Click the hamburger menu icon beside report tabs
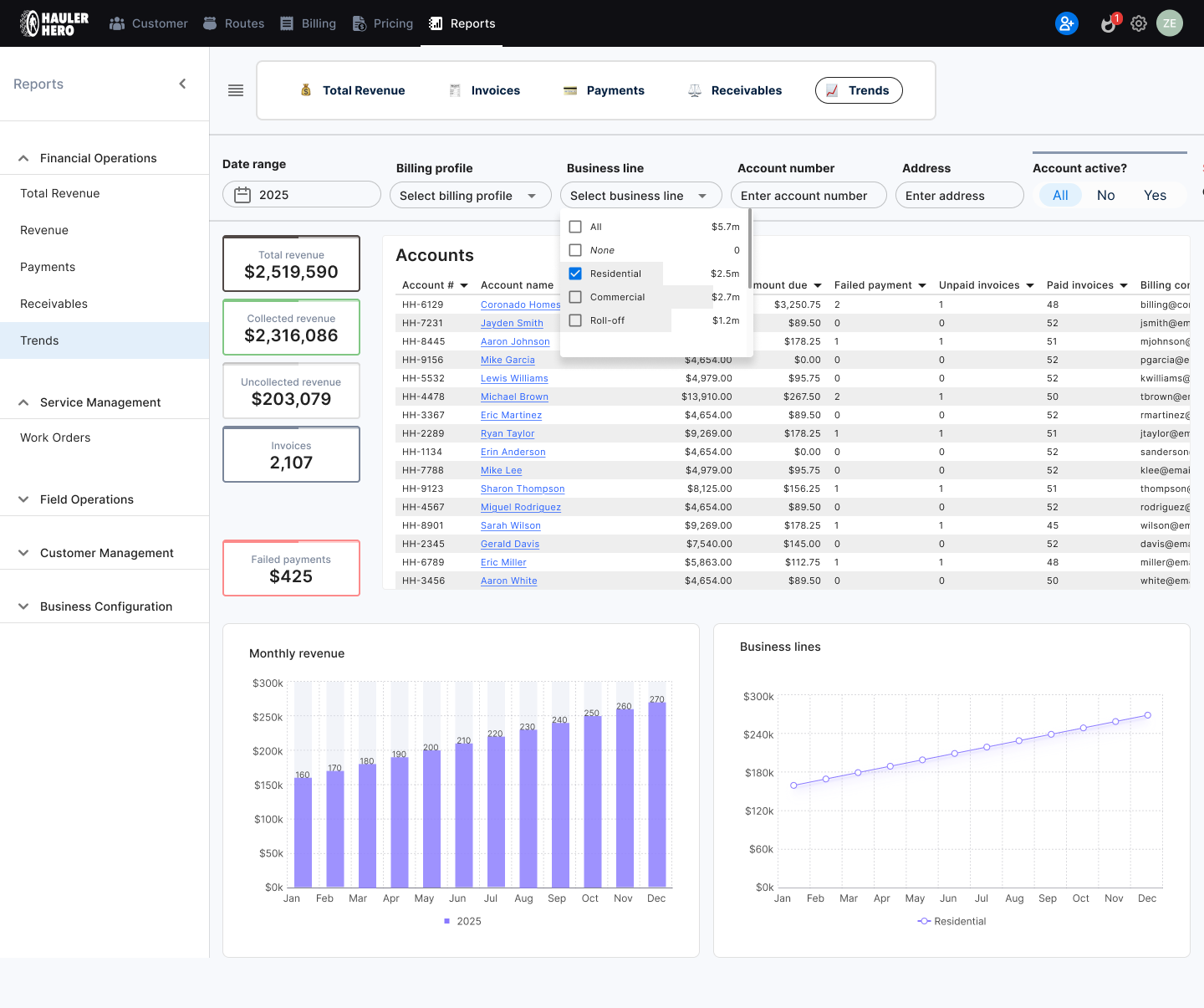Image resolution: width=1204 pixels, height=1008 pixels. (x=236, y=90)
